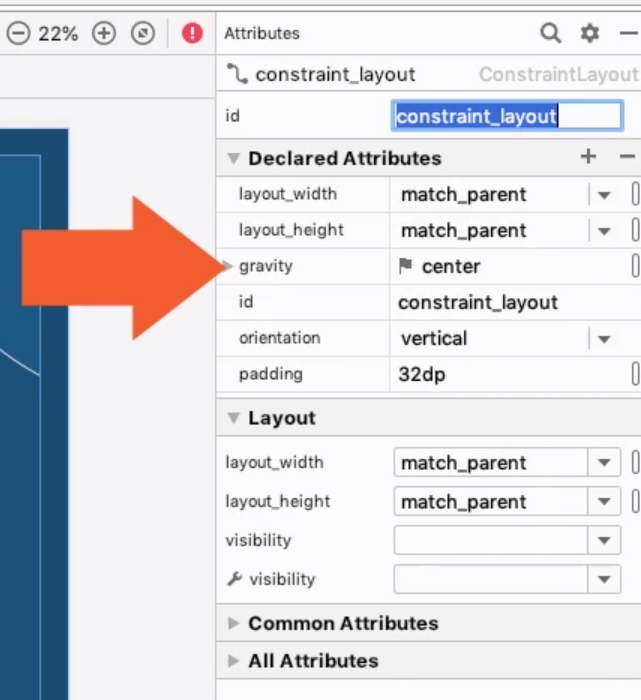Select the padding attribute name

coord(271,374)
